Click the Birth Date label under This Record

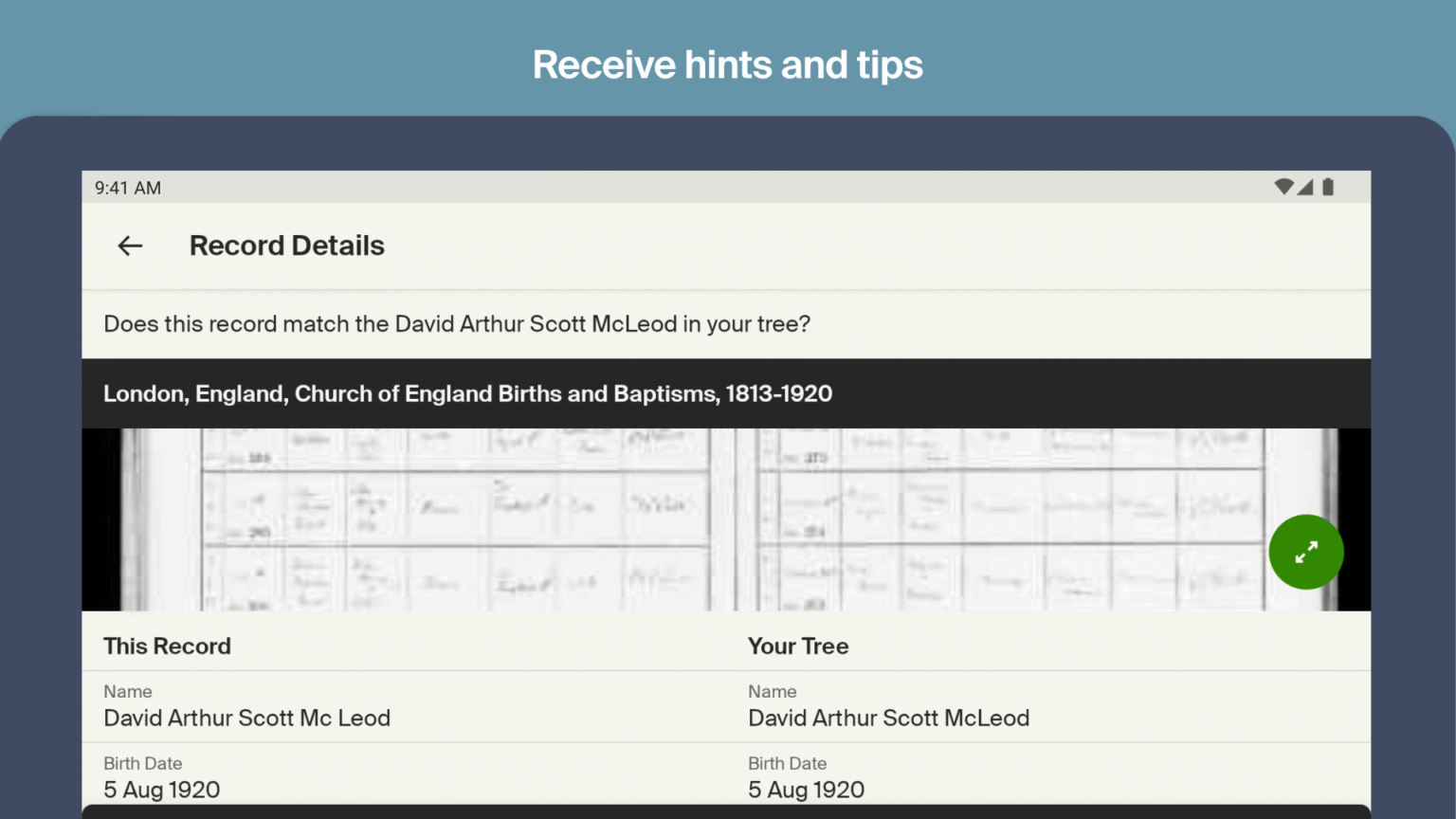(x=143, y=763)
